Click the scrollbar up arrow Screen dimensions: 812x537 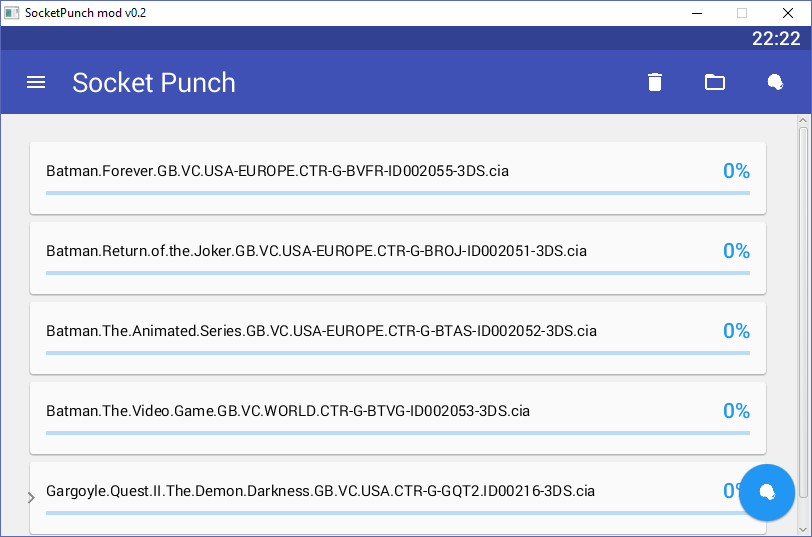pos(803,121)
